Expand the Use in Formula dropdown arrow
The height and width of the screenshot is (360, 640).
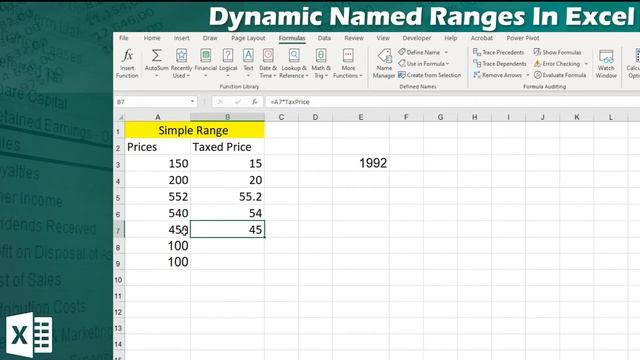[x=448, y=64]
